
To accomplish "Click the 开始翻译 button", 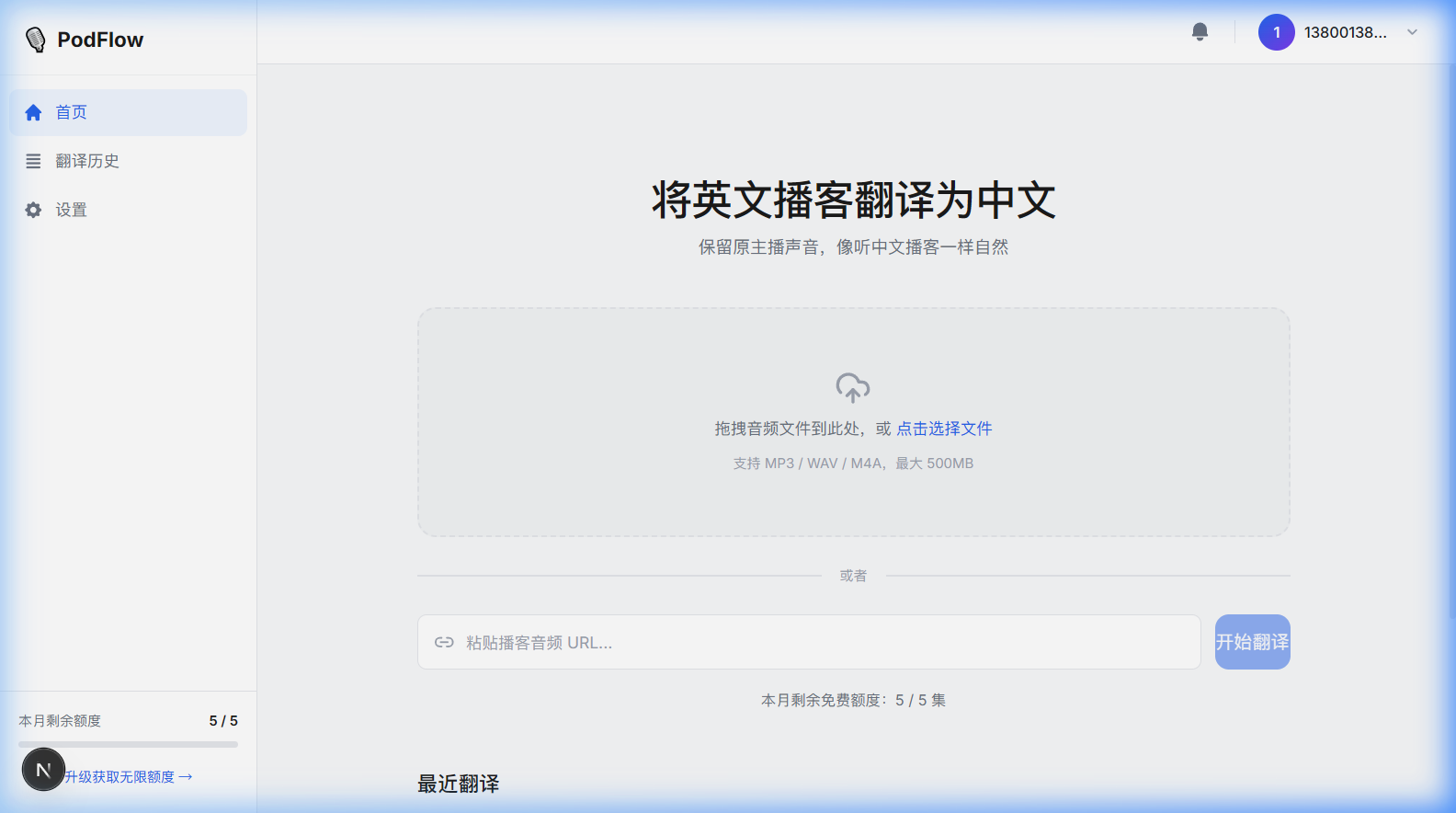I will (x=1252, y=642).
